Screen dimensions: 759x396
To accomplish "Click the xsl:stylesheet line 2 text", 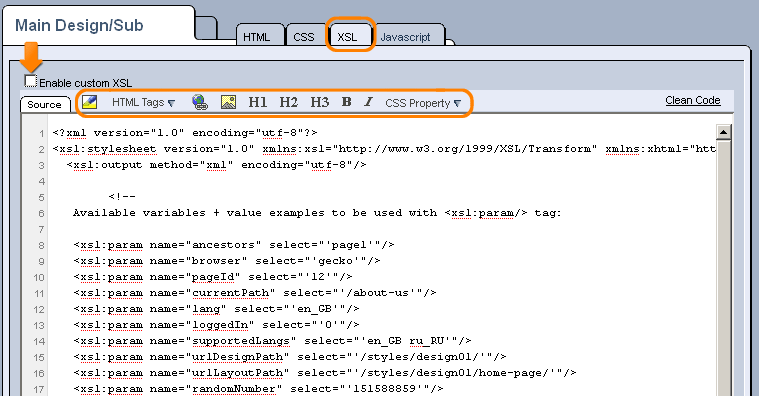I will click(x=384, y=149).
